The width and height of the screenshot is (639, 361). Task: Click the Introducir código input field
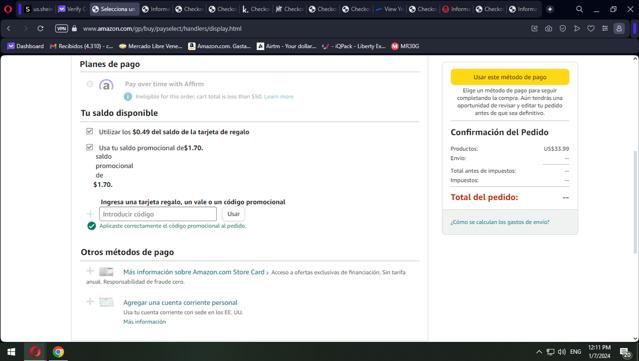click(158, 214)
